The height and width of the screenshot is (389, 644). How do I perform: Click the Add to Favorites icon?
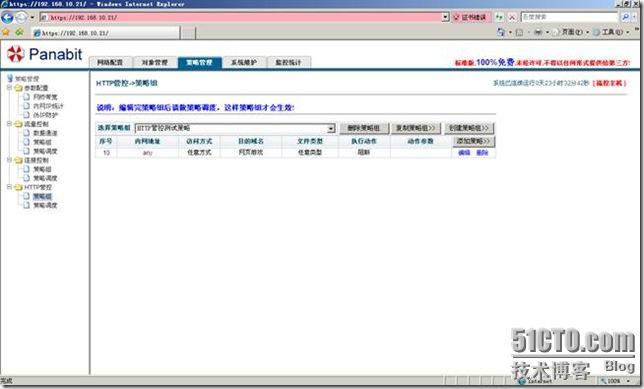pyautogui.click(x=19, y=32)
